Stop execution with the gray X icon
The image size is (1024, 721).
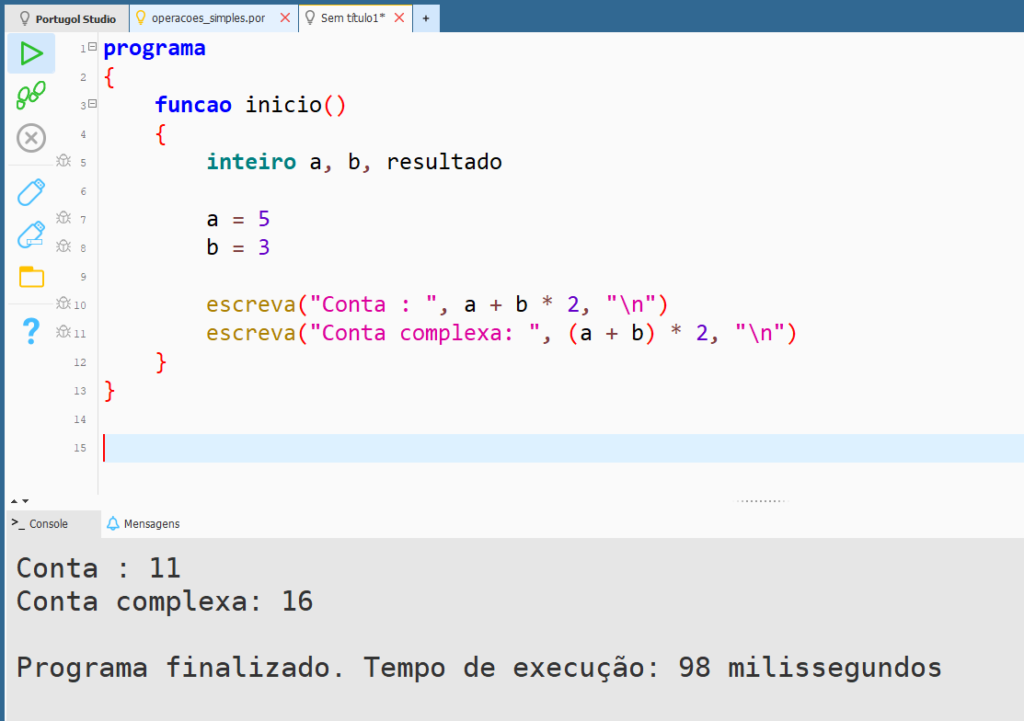point(31,138)
